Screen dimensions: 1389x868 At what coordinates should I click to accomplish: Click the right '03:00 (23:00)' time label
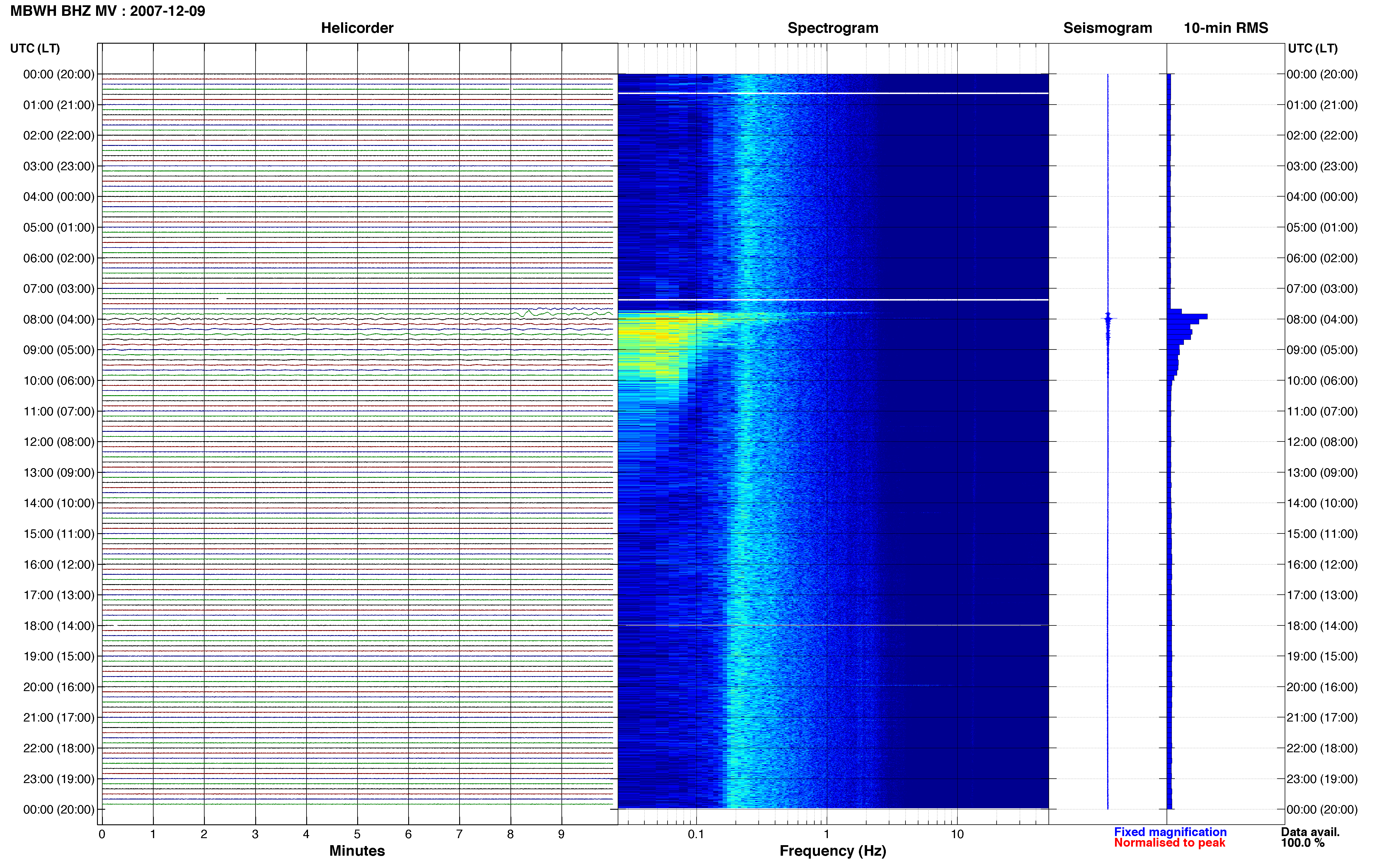click(x=1322, y=166)
